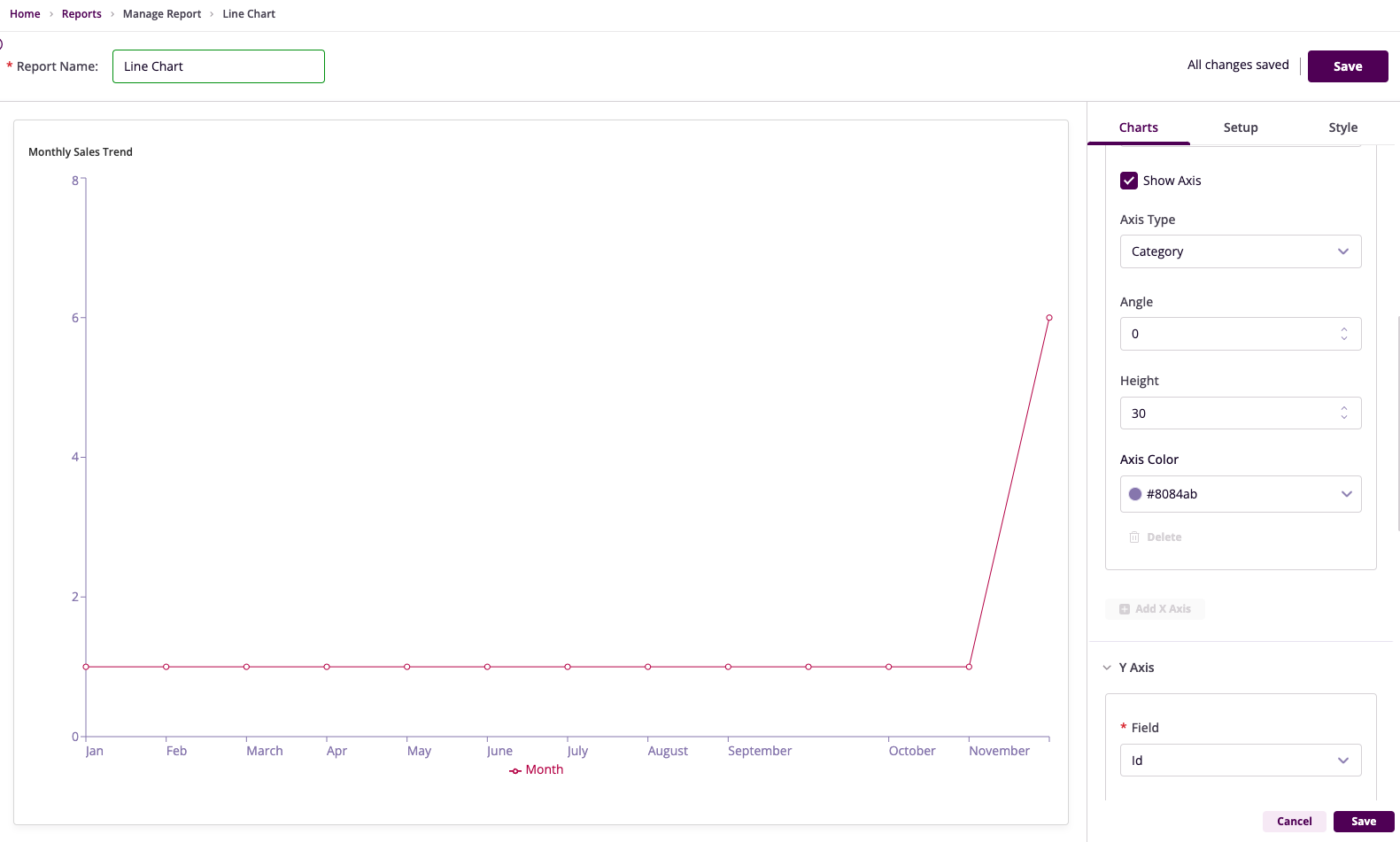The width and height of the screenshot is (1400, 842).
Task: Click the right panel scrollbar
Action: [1398, 423]
